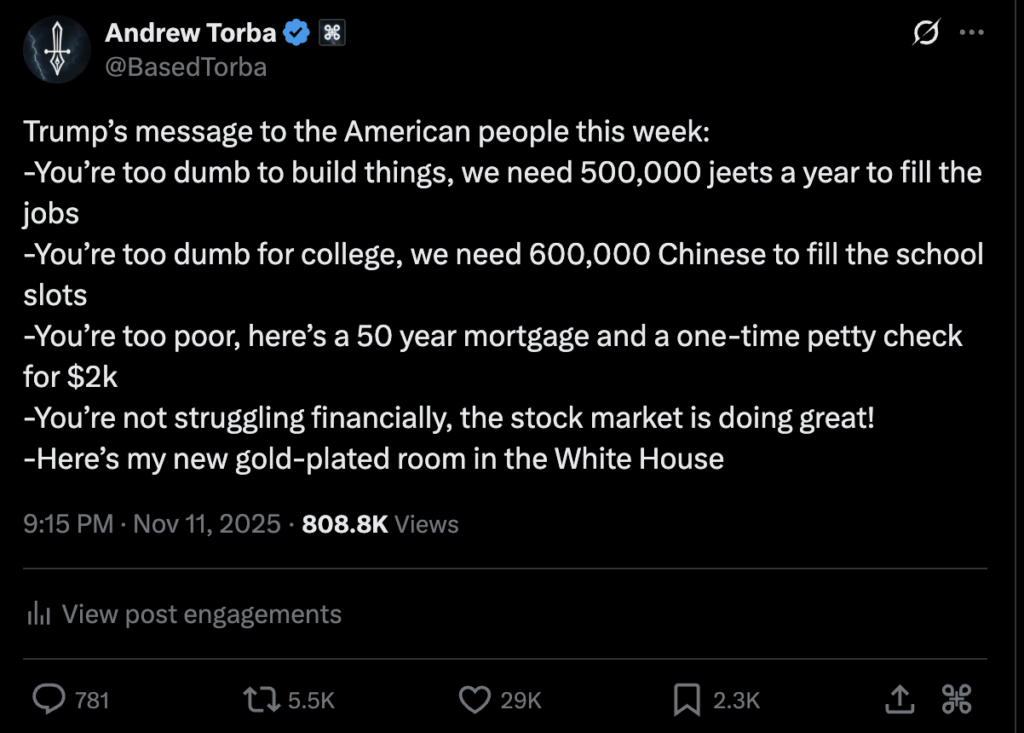
Task: Click the Grok icon at top right
Action: pyautogui.click(x=927, y=33)
